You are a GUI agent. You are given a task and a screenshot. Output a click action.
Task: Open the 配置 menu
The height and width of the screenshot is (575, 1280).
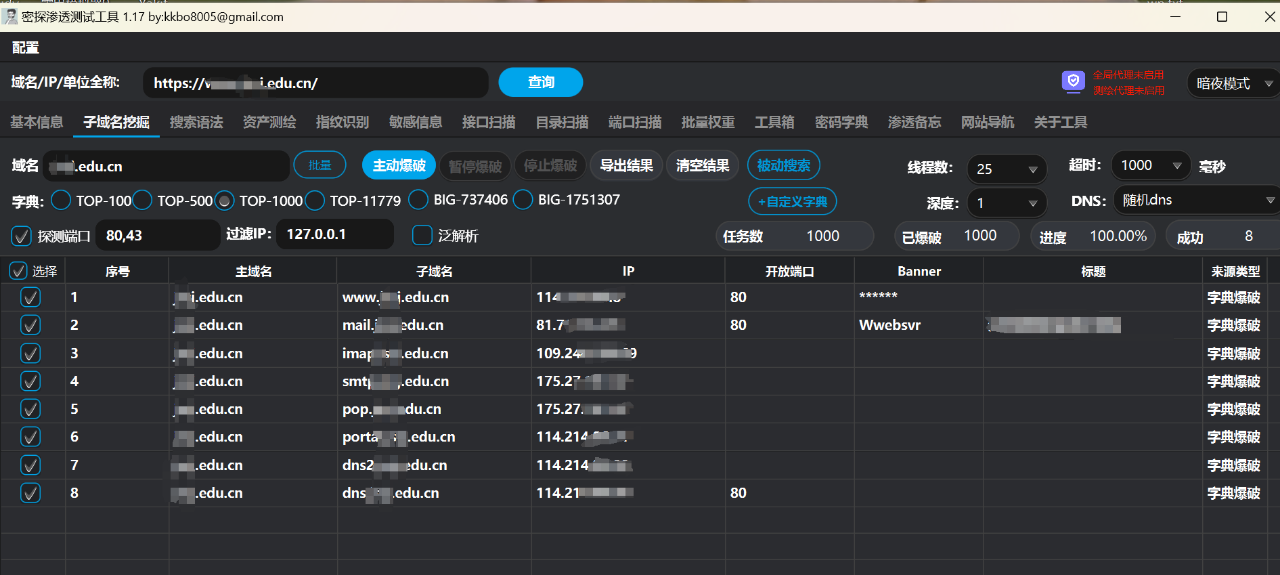(x=25, y=47)
